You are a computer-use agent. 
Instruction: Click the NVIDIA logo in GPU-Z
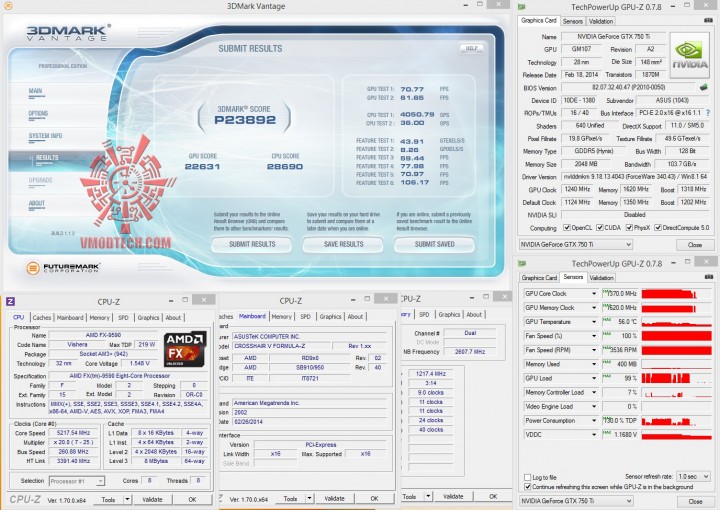click(689, 55)
